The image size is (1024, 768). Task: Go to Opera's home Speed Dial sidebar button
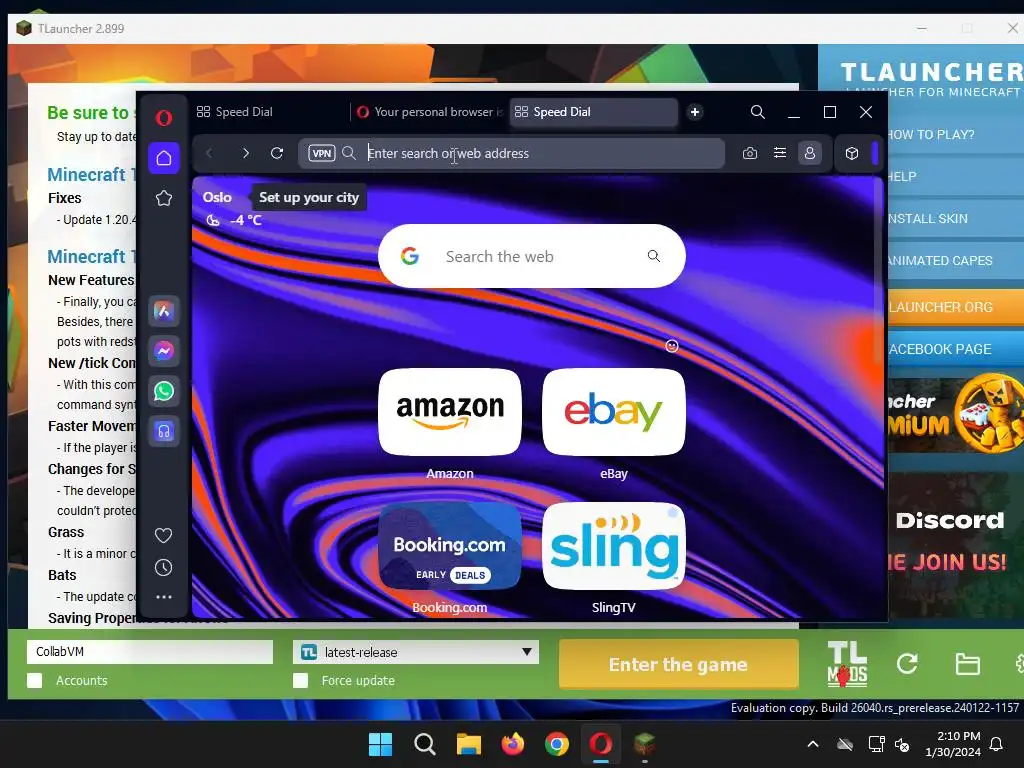[x=164, y=158]
